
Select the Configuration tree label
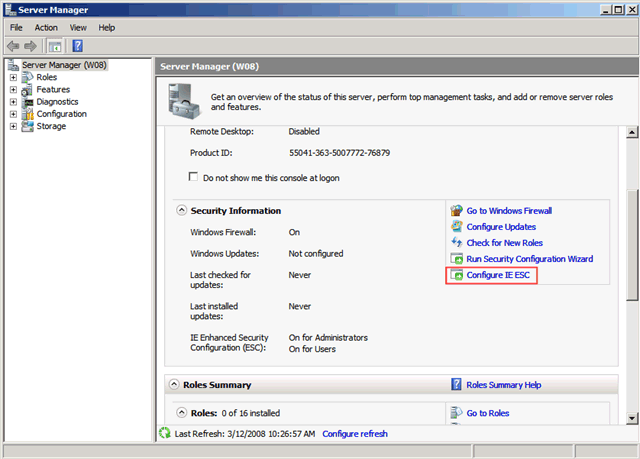pos(62,114)
